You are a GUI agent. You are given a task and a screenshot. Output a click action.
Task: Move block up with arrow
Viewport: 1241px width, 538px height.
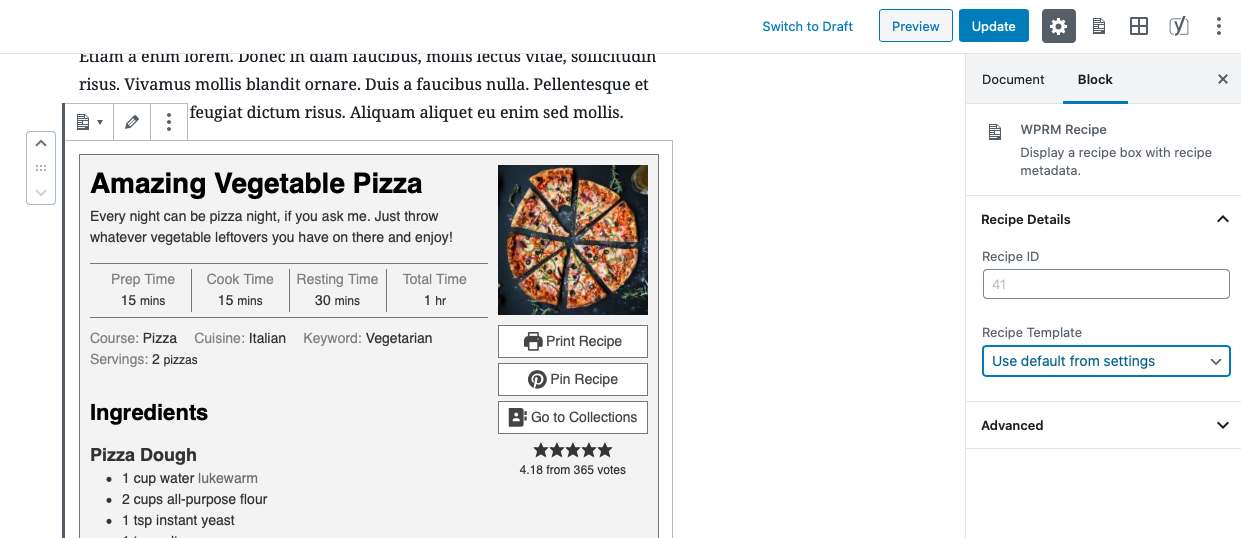41,144
